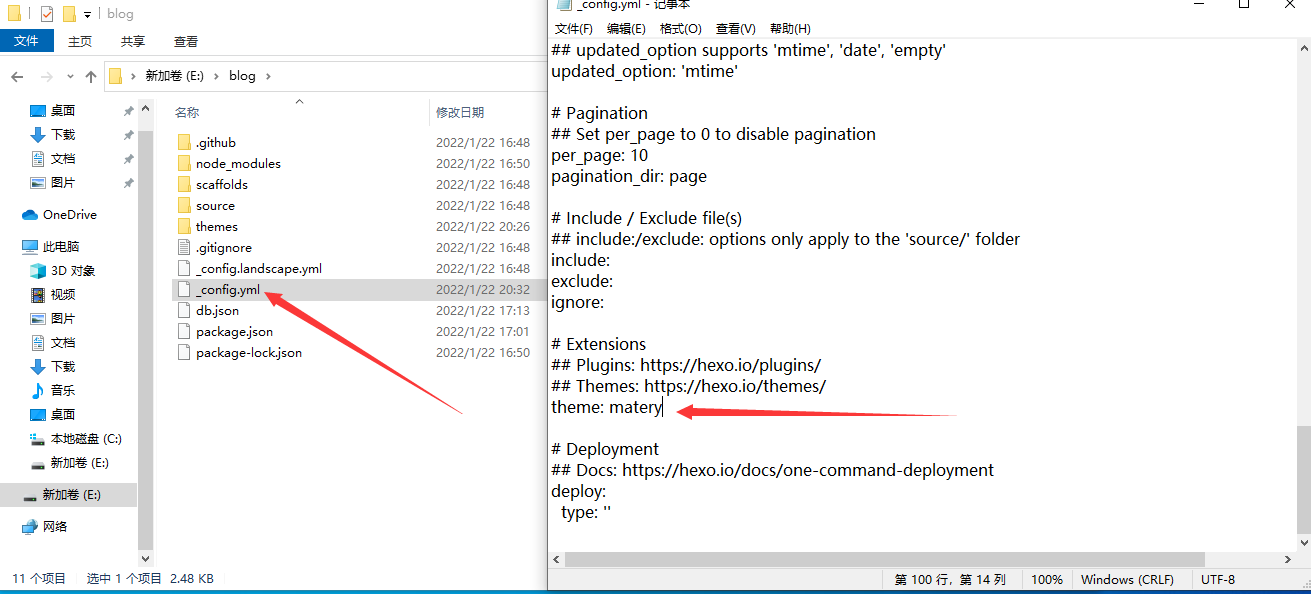This screenshot has width=1311, height=594.
Task: Click the themes folder icon
Action: 183,226
